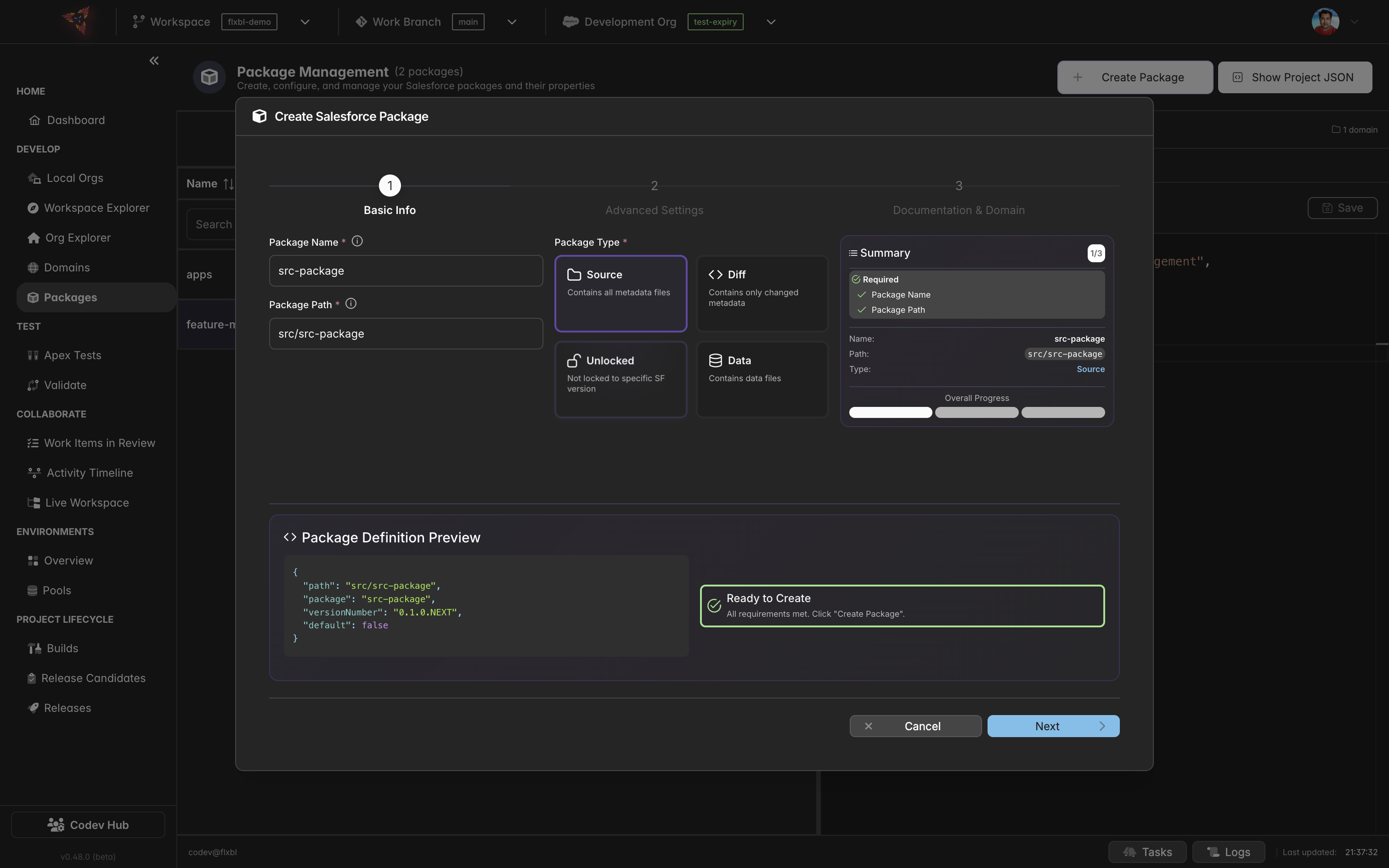Open Packages in the sidebar
The image size is (1389, 868).
click(96, 298)
